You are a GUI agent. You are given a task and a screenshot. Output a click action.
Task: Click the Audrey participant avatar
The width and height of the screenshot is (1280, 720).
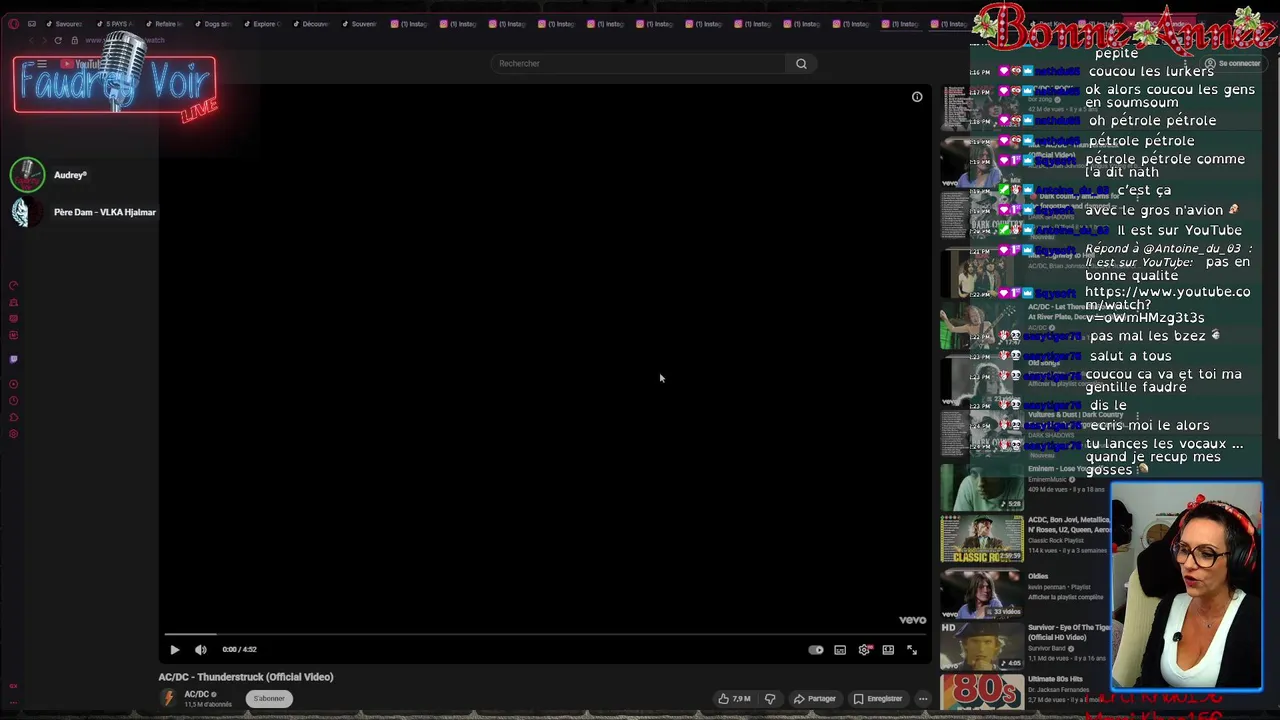27,175
